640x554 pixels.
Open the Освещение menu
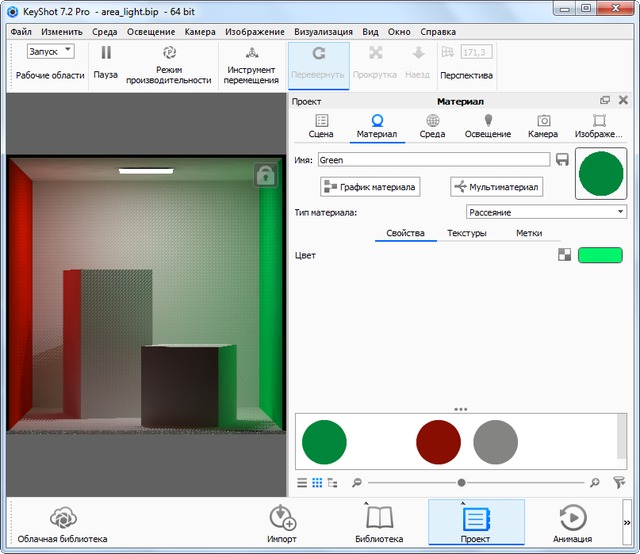150,31
